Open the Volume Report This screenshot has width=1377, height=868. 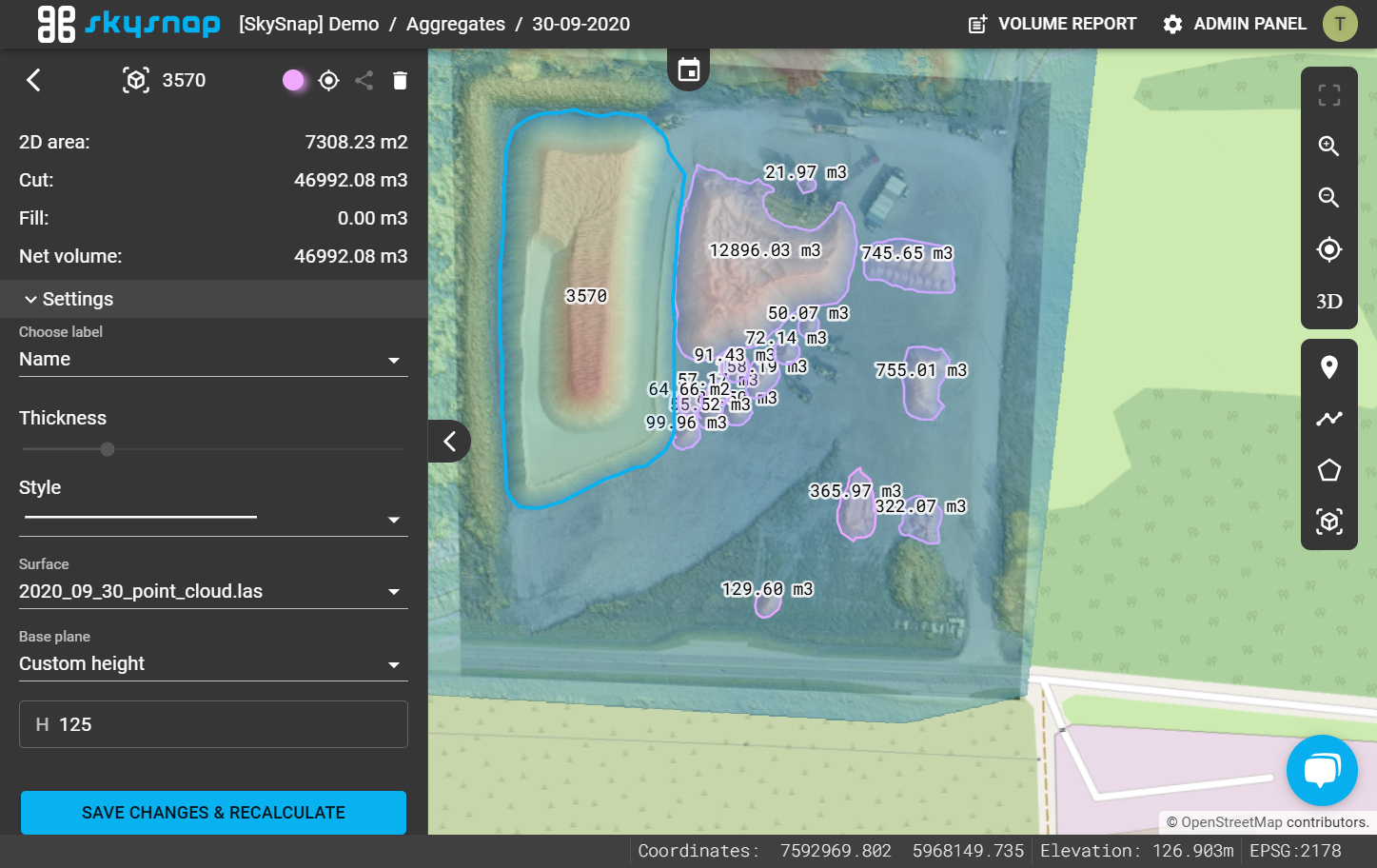click(x=1052, y=24)
